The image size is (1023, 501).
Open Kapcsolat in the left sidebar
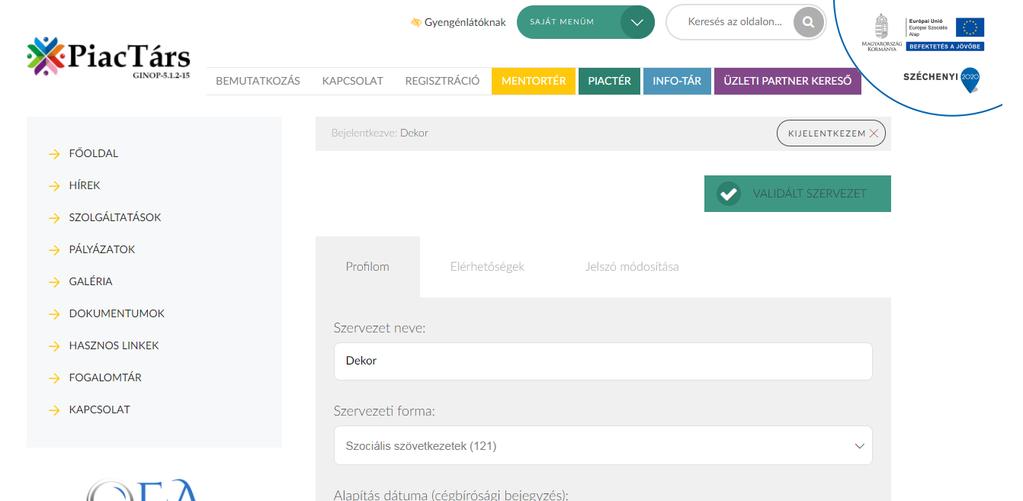(100, 410)
